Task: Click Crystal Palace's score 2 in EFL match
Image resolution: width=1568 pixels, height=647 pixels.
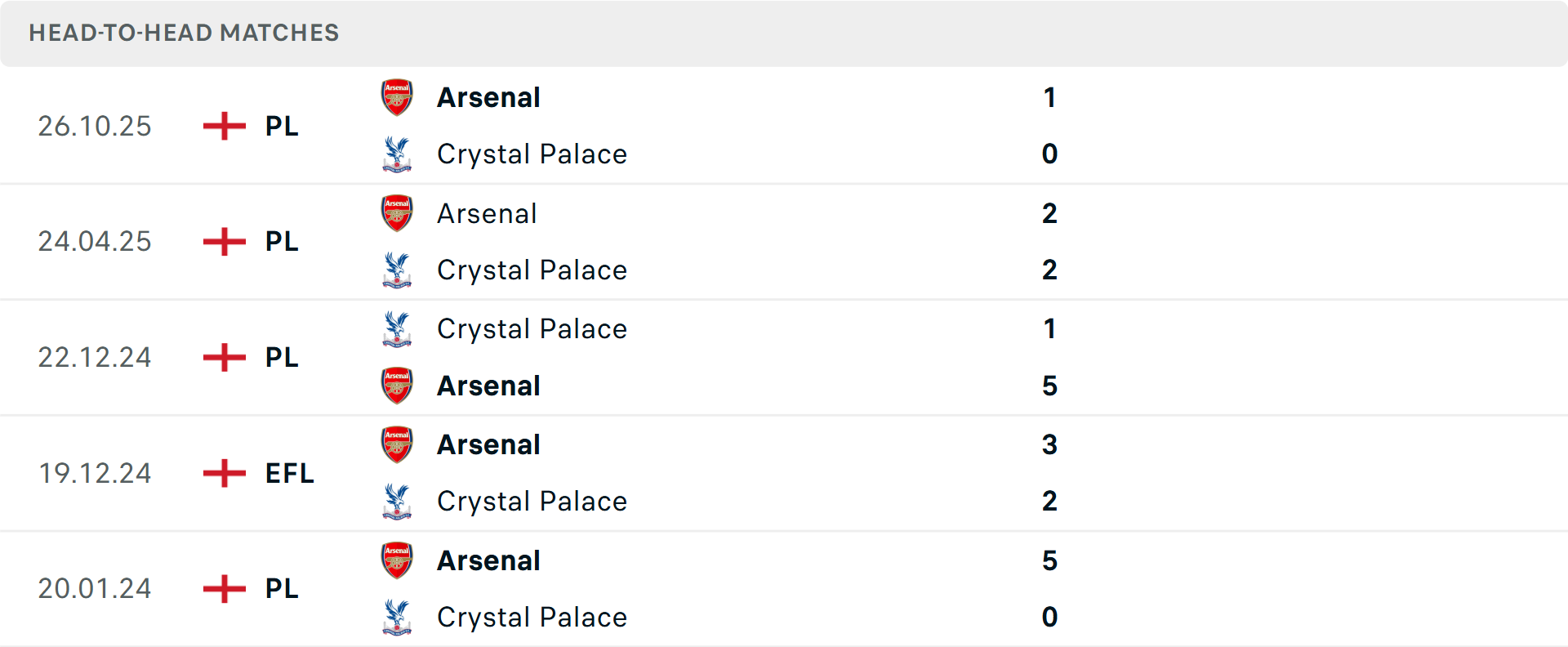Action: coord(1049,502)
